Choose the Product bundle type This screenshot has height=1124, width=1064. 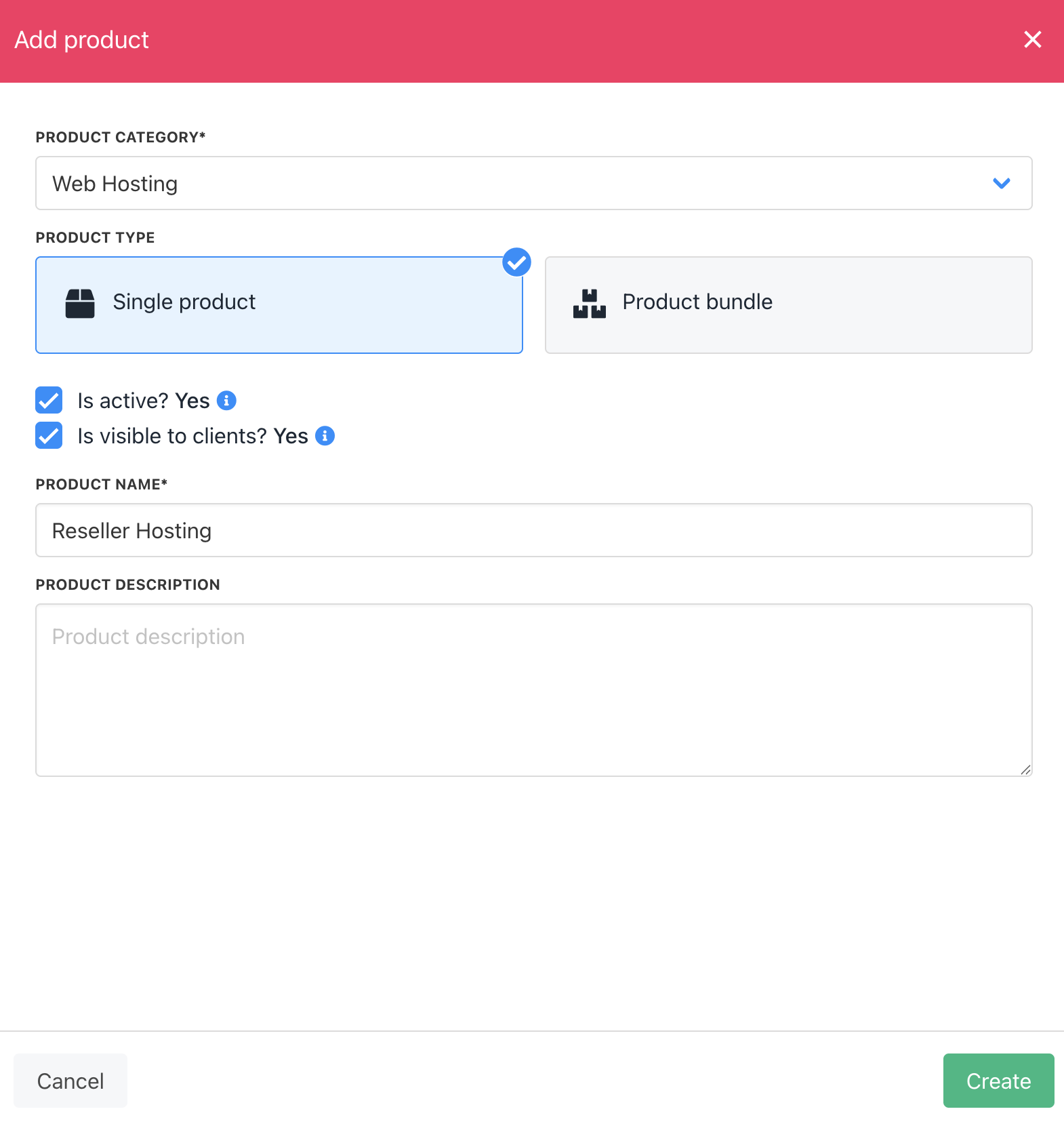[788, 305]
